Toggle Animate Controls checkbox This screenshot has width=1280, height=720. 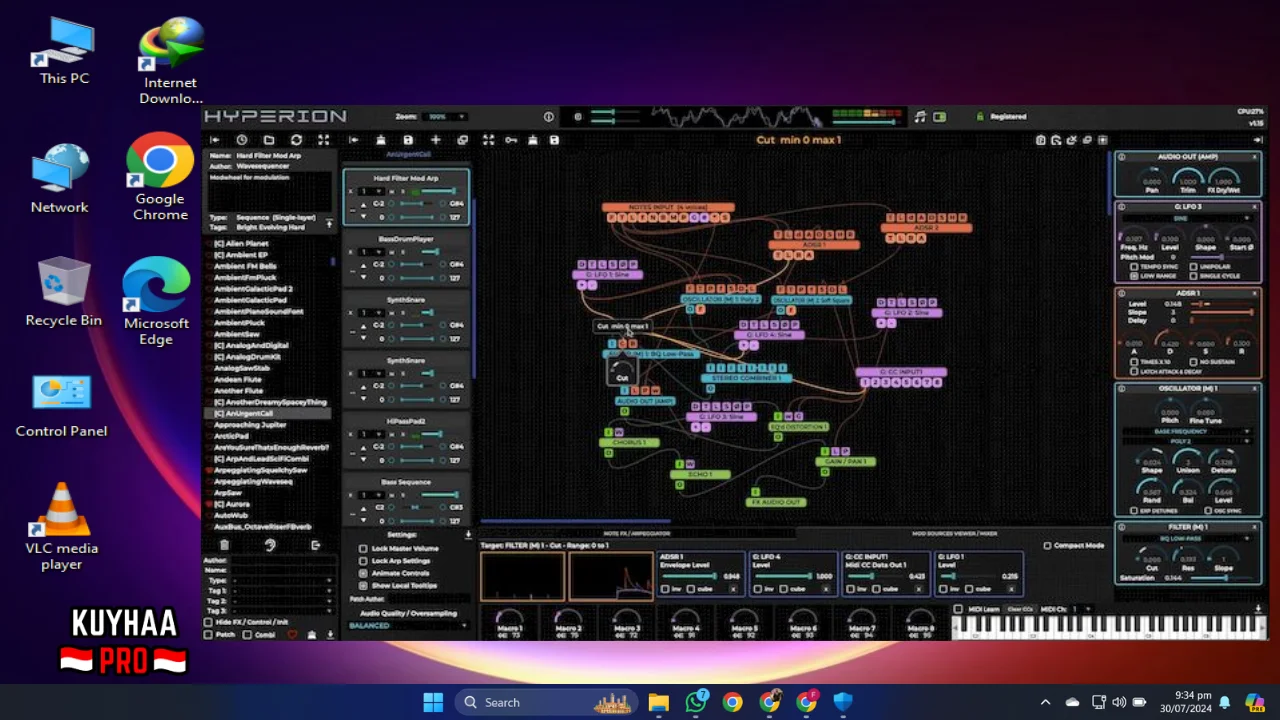coord(363,573)
